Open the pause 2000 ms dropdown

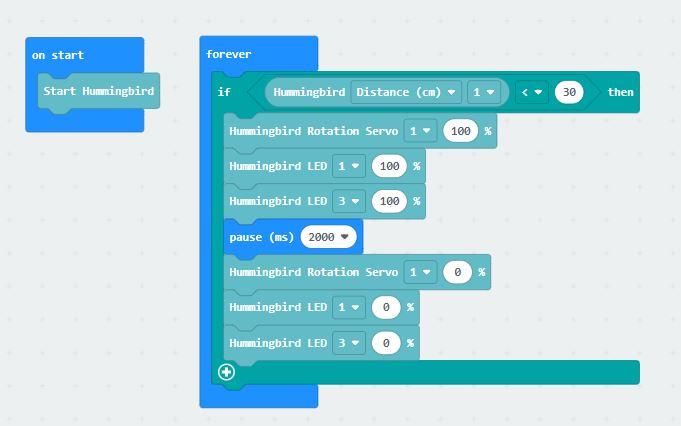pos(328,237)
